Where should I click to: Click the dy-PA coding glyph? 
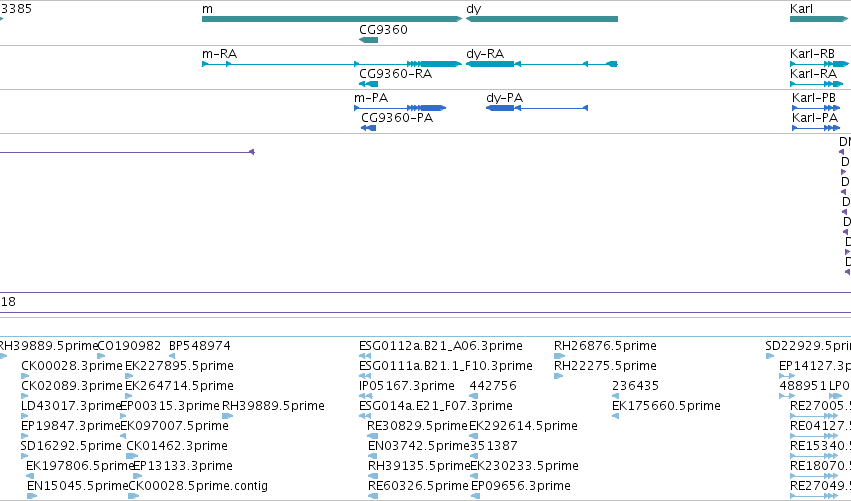(537, 108)
